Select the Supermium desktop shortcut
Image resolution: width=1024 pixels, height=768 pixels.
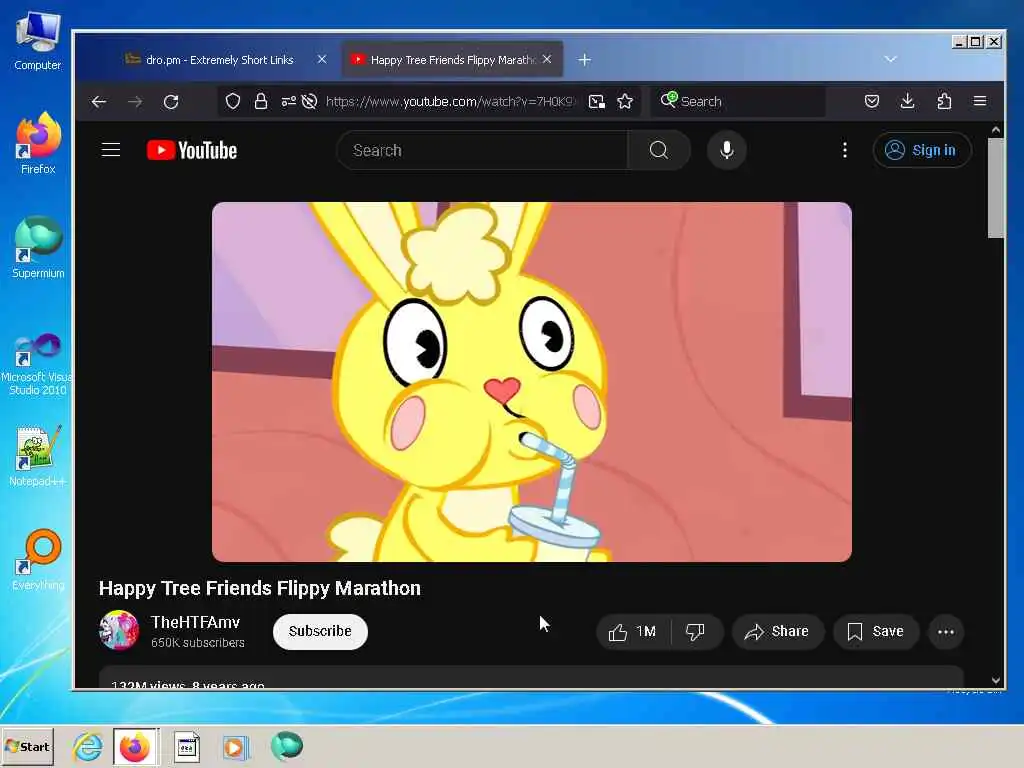coord(38,248)
